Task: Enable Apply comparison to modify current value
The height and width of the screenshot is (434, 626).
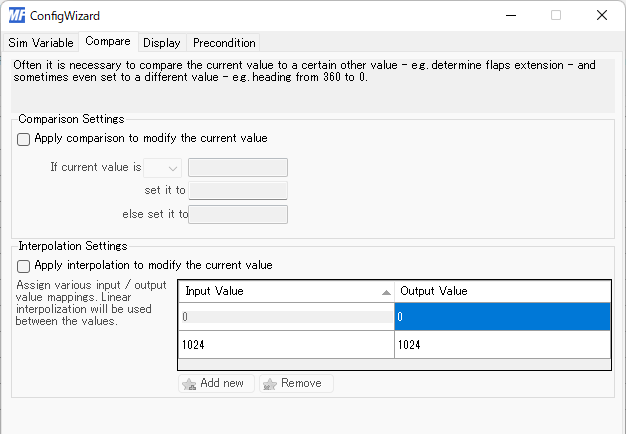Action: [24, 139]
